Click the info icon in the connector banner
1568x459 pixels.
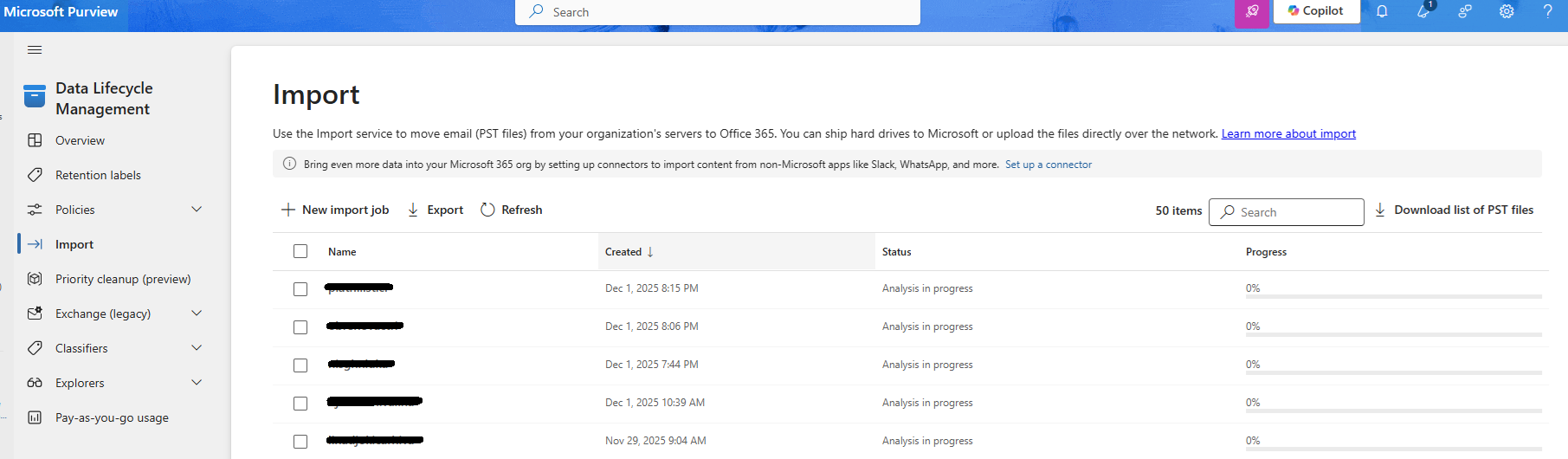click(x=289, y=164)
